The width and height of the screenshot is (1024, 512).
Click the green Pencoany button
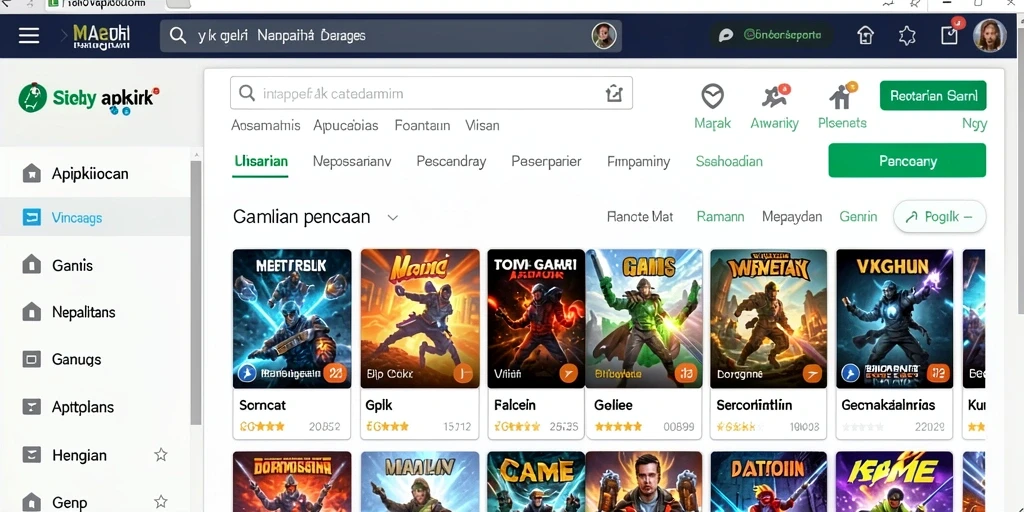click(907, 161)
